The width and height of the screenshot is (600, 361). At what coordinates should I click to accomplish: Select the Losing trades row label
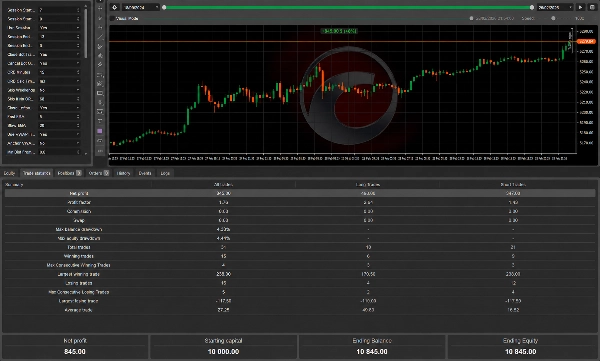click(79, 283)
